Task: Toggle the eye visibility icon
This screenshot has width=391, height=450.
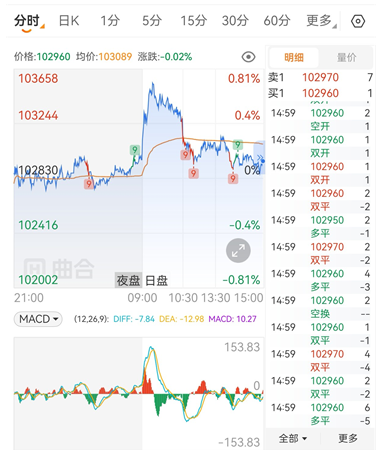Action: click(x=248, y=57)
